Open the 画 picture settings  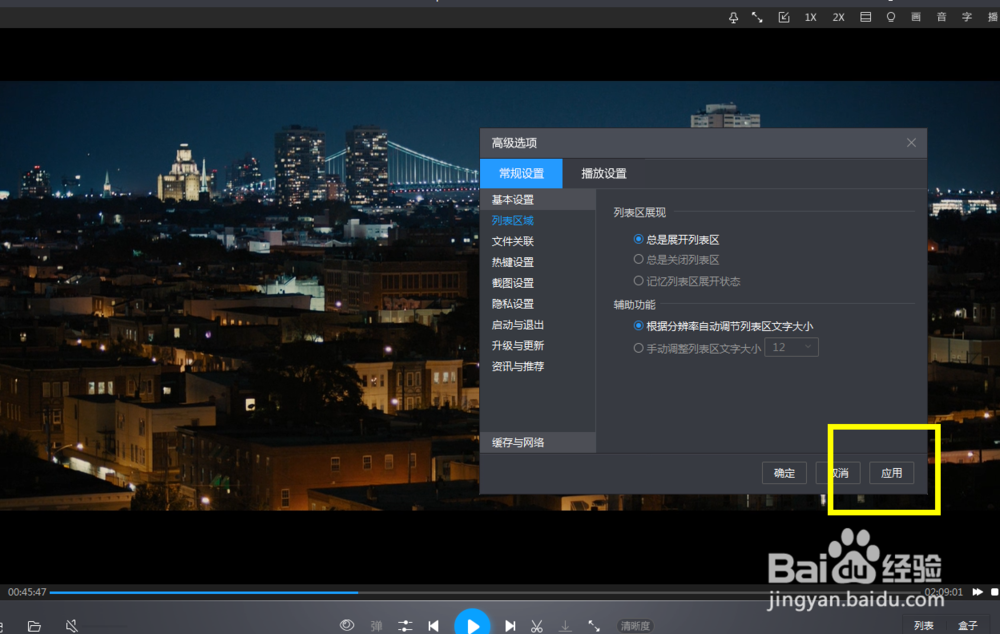(916, 17)
